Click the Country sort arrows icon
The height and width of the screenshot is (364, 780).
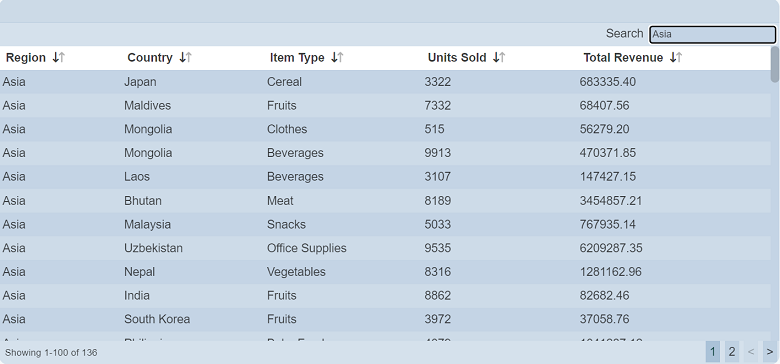(x=186, y=58)
